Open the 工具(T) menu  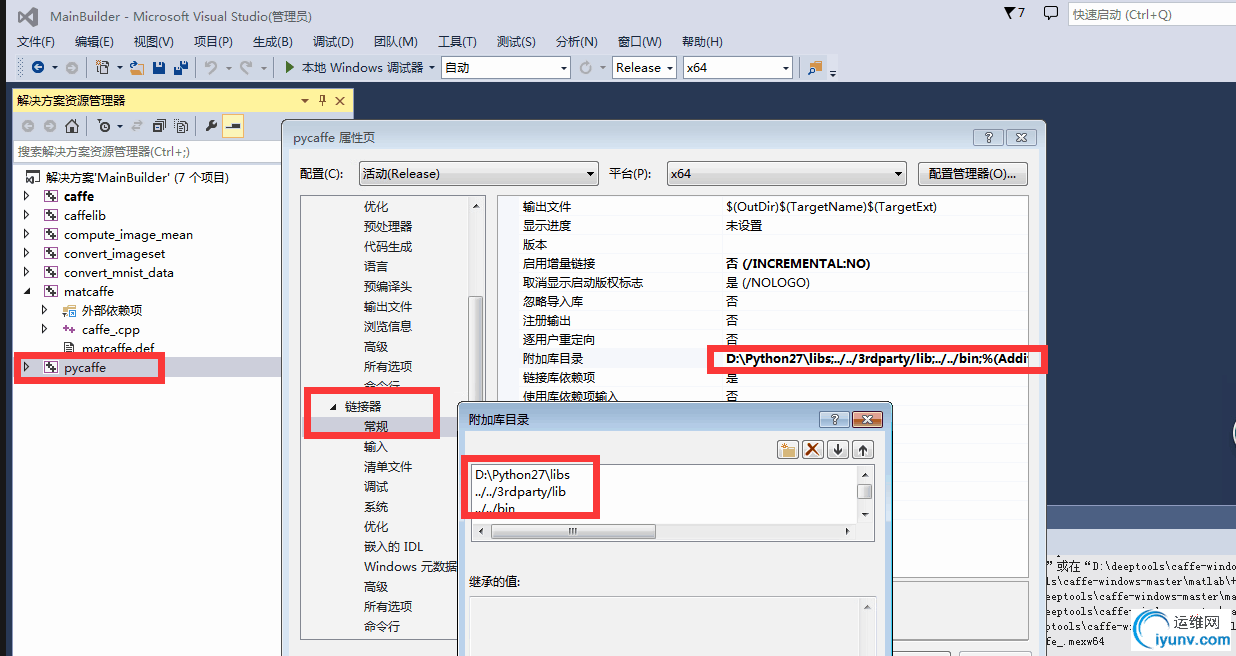457,41
